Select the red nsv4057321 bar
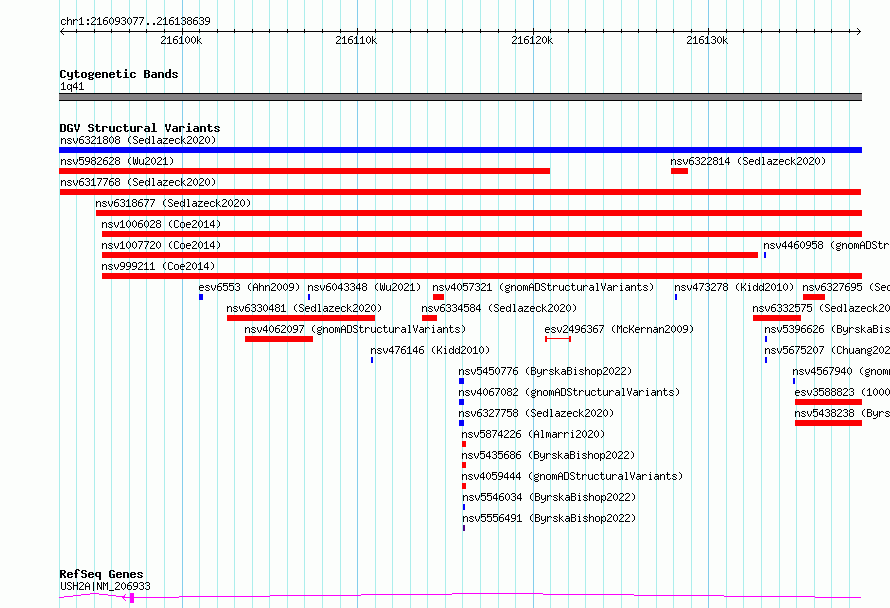Screen dimensions: 890x608 pos(438,297)
